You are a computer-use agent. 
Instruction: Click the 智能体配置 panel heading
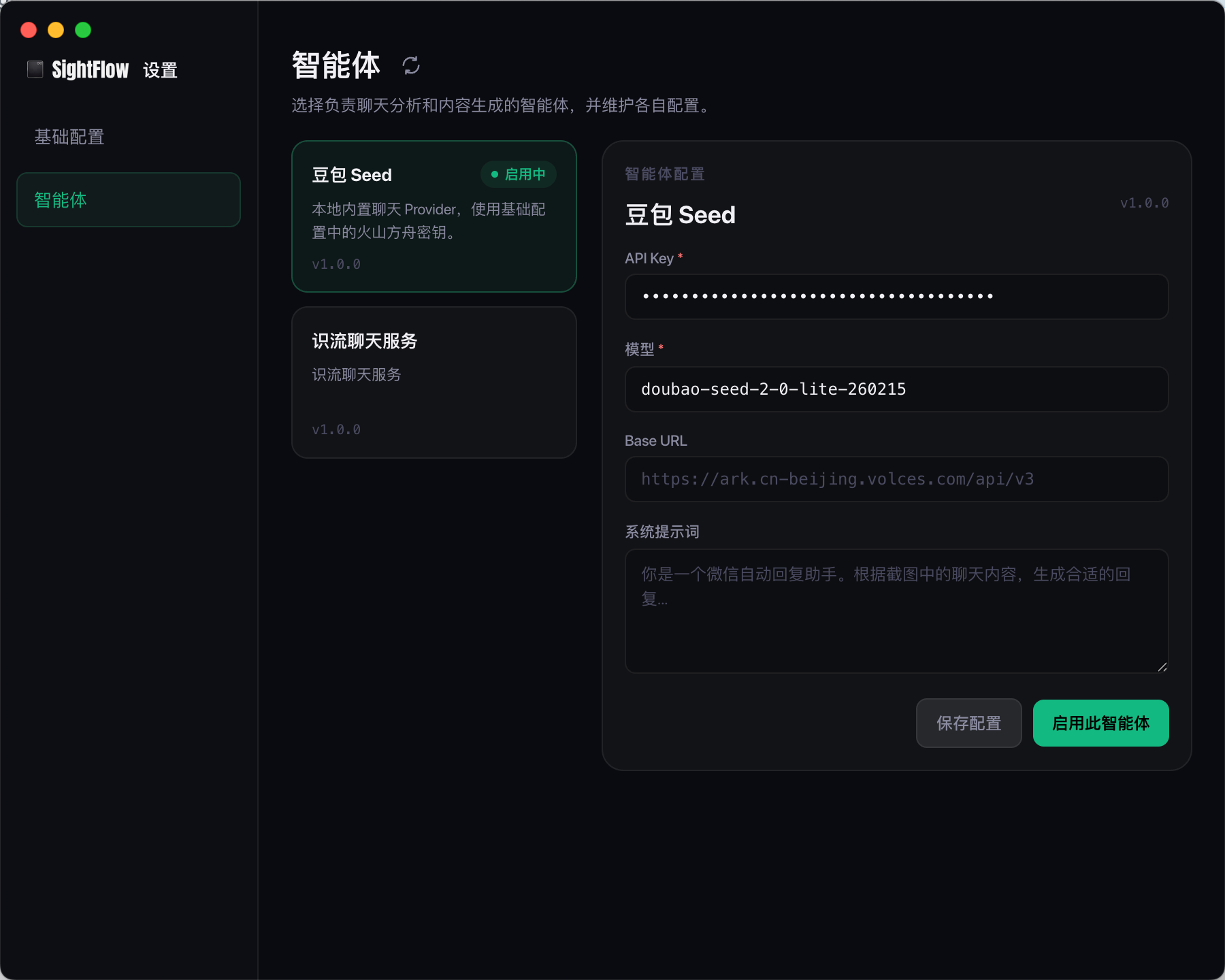[665, 174]
